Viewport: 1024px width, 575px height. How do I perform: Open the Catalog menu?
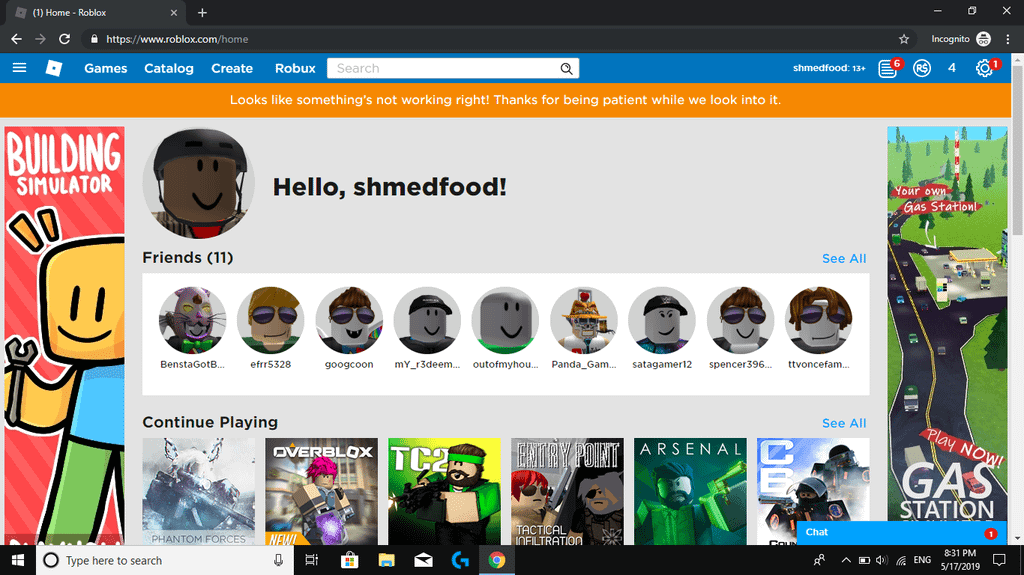(x=168, y=68)
